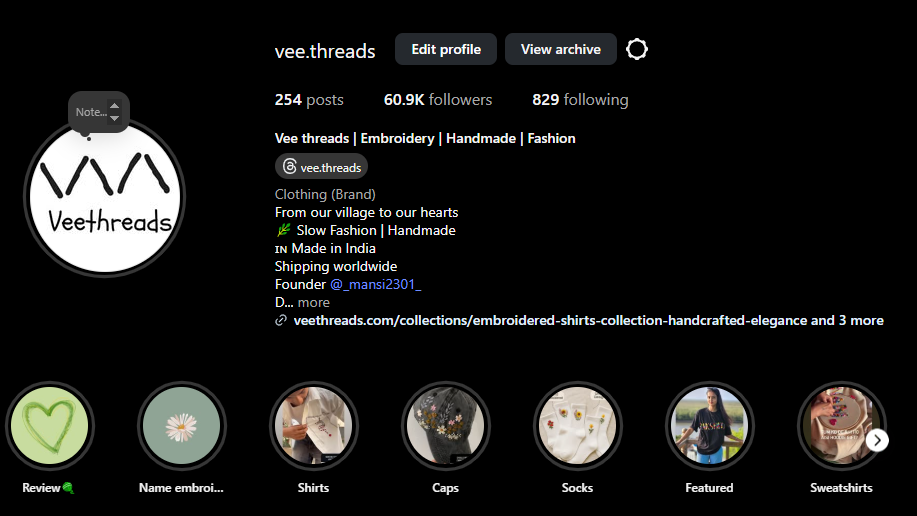The height and width of the screenshot is (516, 917).
Task: Click the link chain icon before veethreads.com
Action: click(x=281, y=320)
